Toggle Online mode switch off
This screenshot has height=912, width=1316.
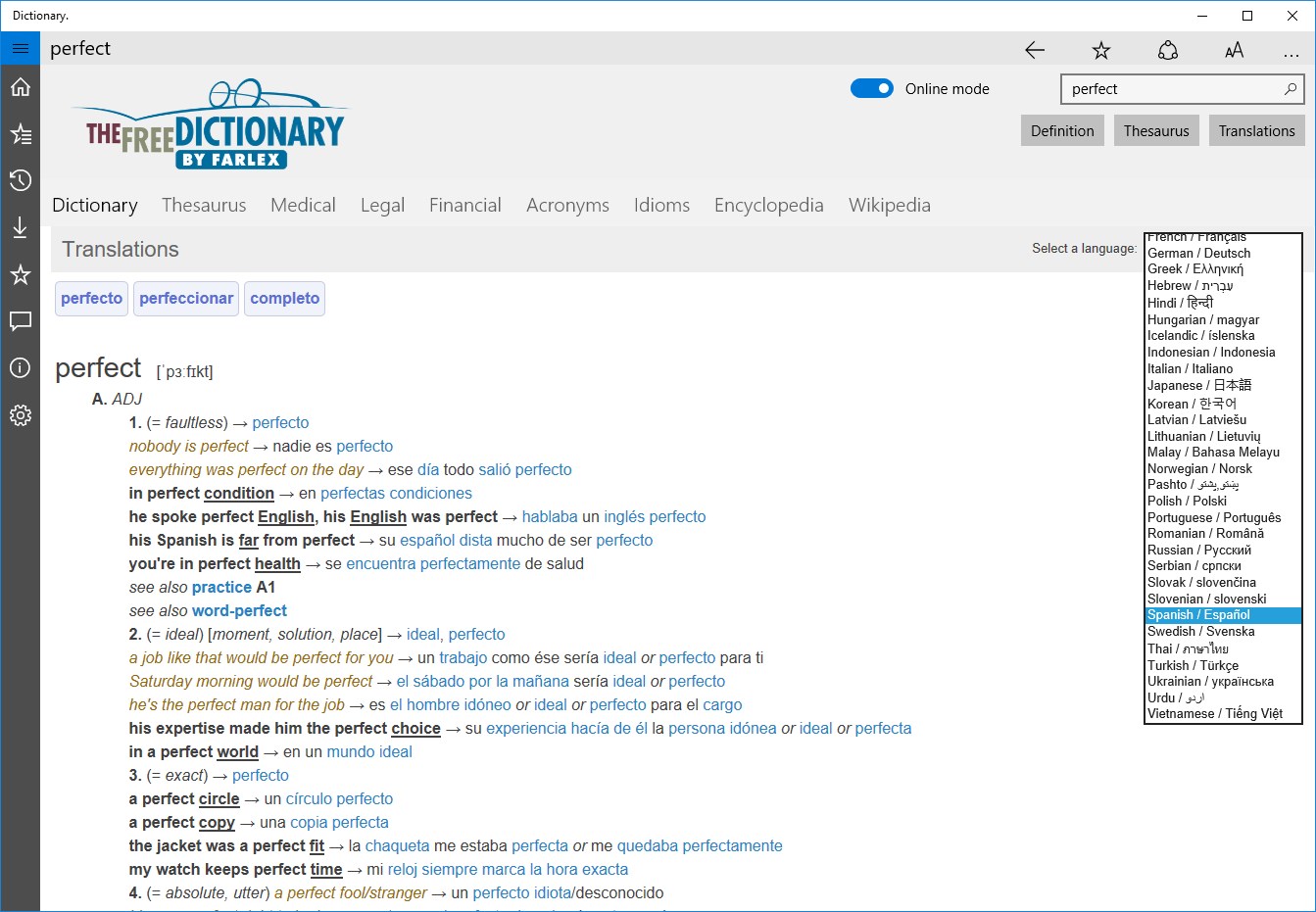pyautogui.click(x=871, y=88)
